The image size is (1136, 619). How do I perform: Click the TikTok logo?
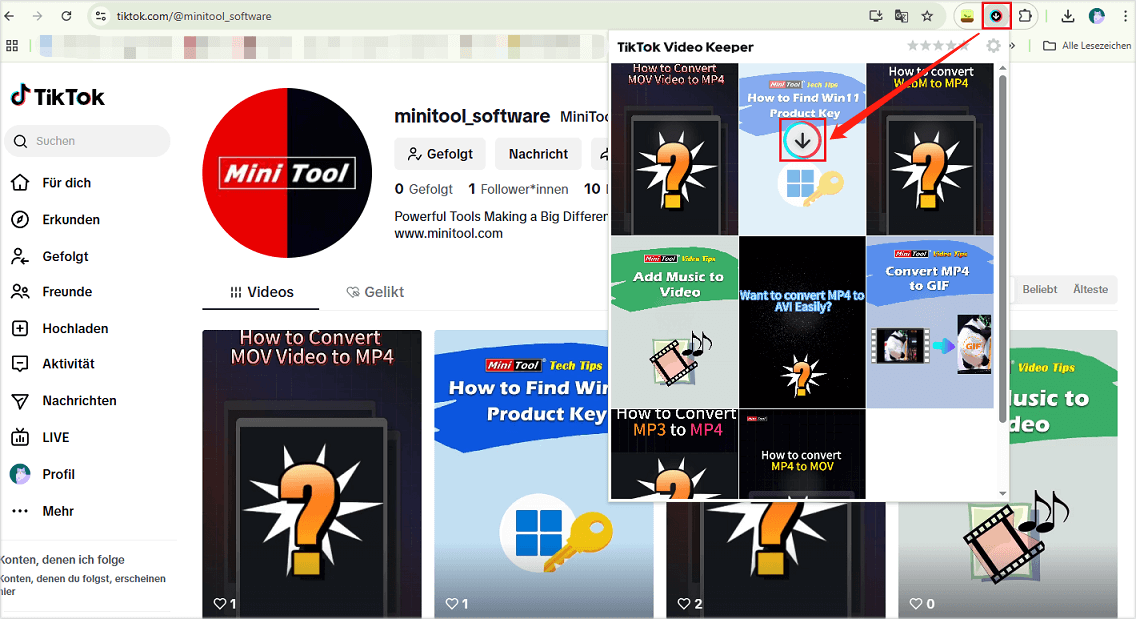(x=58, y=96)
